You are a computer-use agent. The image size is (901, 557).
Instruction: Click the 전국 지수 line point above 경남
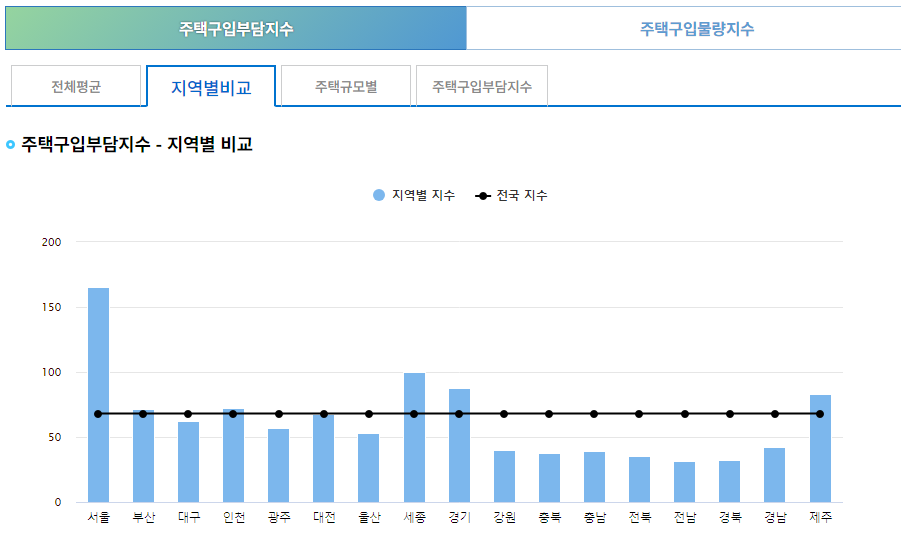[775, 414]
